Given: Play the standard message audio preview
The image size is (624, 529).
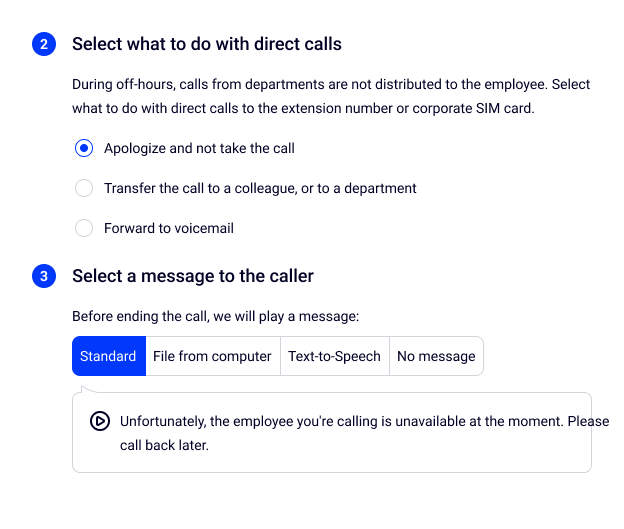Looking at the screenshot, I should pyautogui.click(x=99, y=421).
